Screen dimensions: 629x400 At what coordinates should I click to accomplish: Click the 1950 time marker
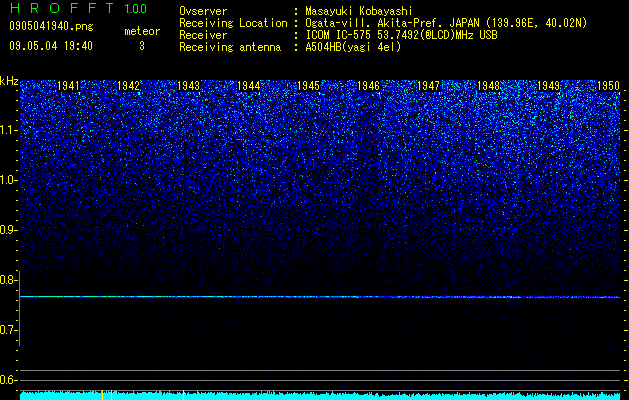pyautogui.click(x=609, y=86)
